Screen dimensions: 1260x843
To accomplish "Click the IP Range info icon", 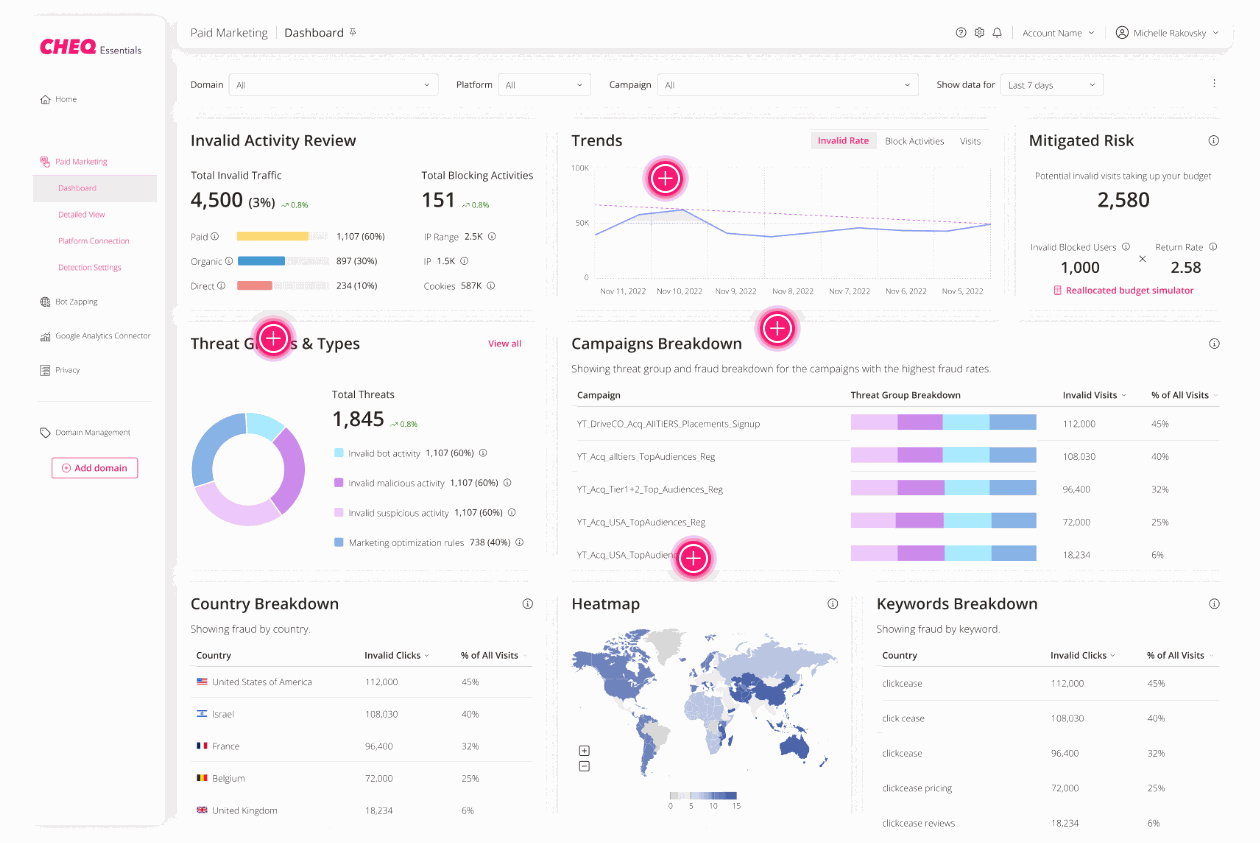I will [x=492, y=237].
